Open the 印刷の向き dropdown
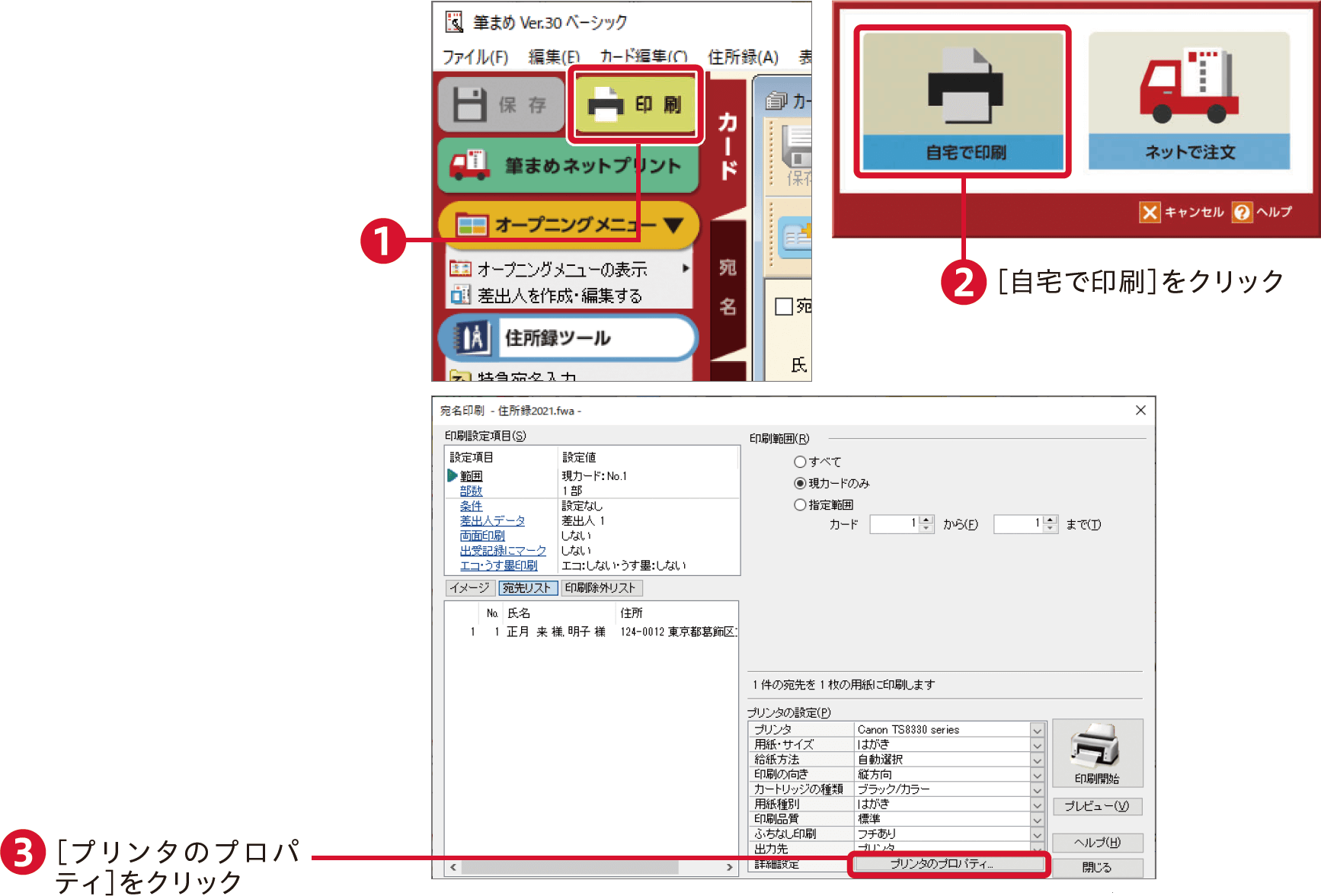1321x896 pixels. tap(1037, 774)
